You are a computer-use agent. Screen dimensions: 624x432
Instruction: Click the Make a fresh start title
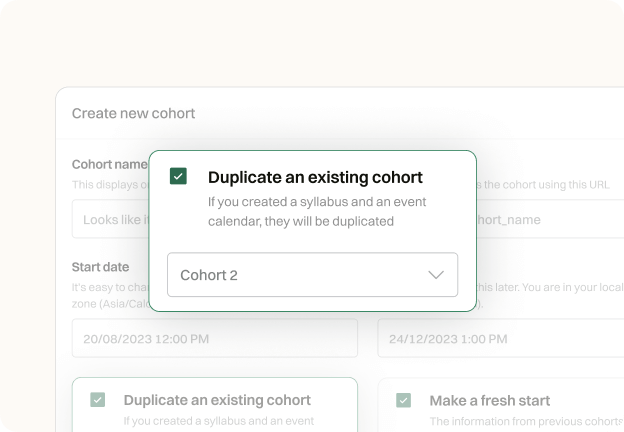490,401
